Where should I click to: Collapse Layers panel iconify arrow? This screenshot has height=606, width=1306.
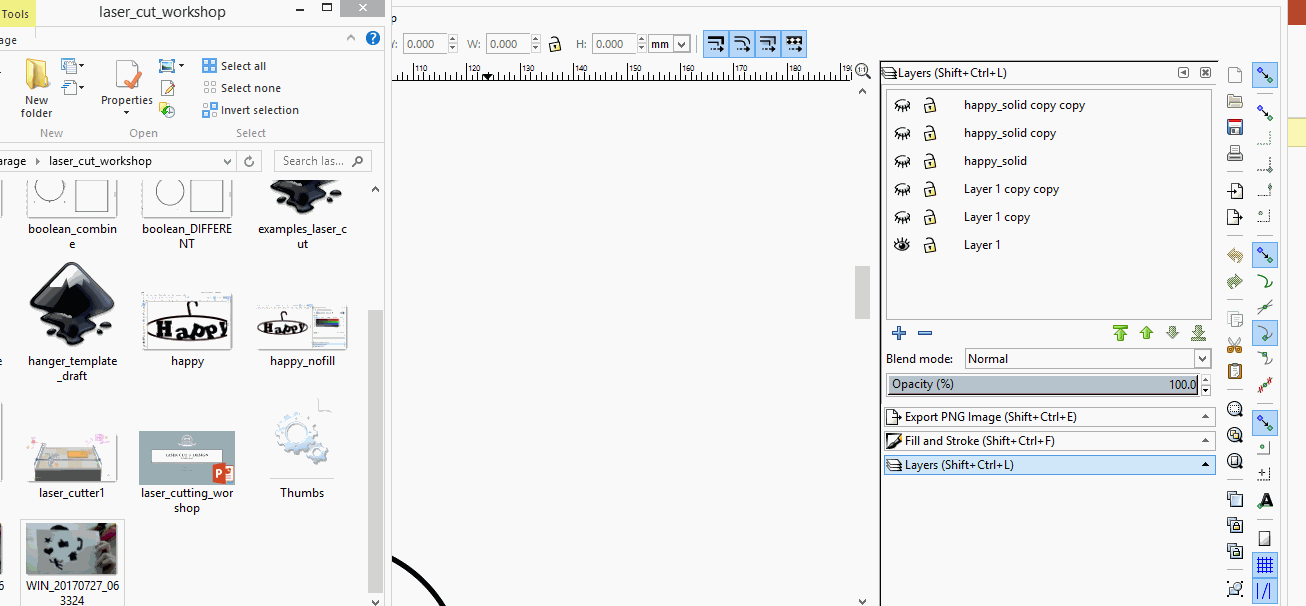[x=1183, y=73]
